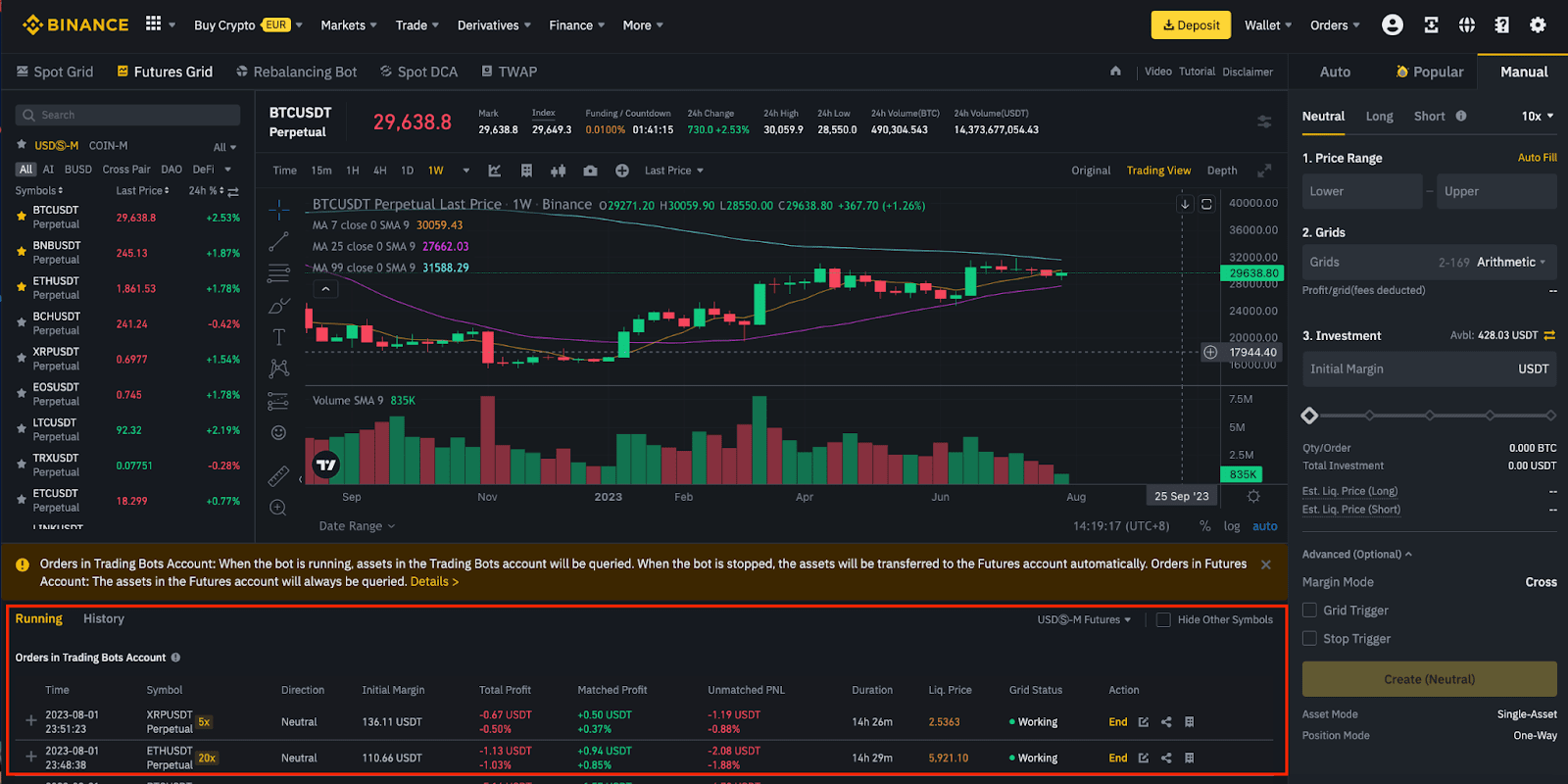Select the emoji icon chart tool

tap(278, 432)
